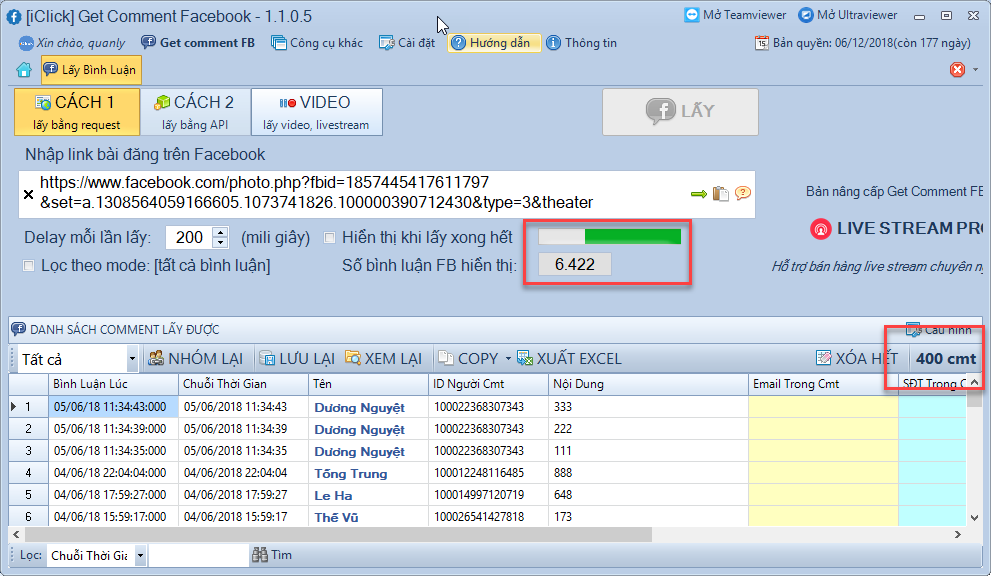This screenshot has width=991, height=576.
Task: Click the COPY toolbar button
Action: (468, 358)
